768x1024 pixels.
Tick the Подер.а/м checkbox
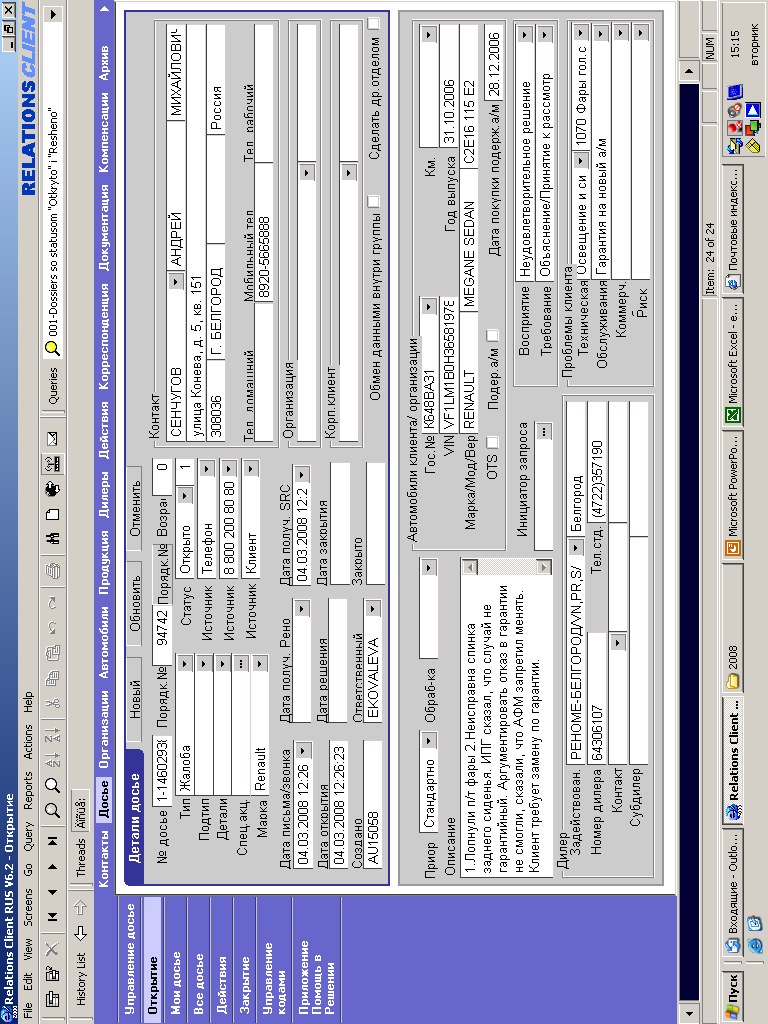click(x=493, y=336)
